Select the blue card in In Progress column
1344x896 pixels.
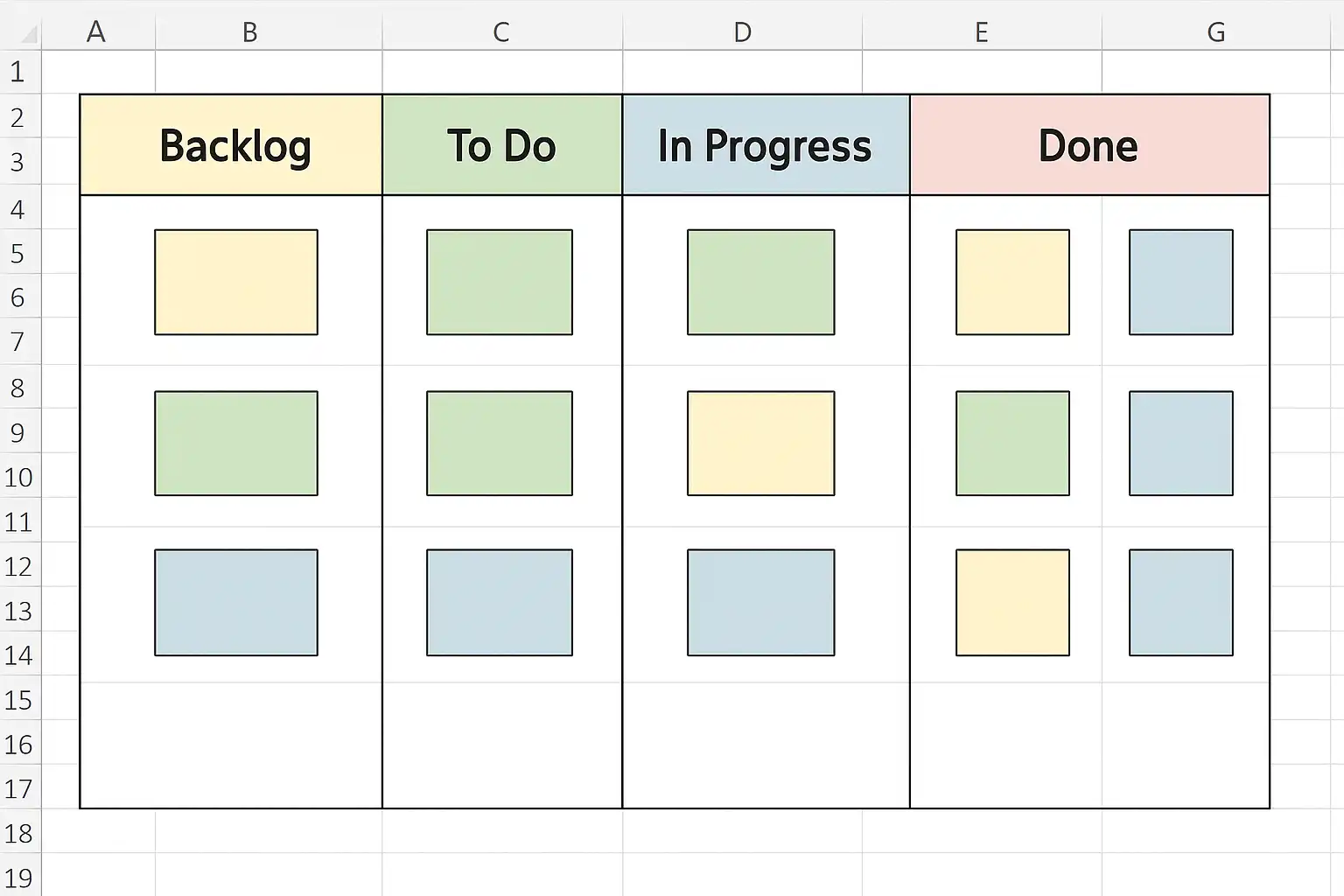coord(761,603)
